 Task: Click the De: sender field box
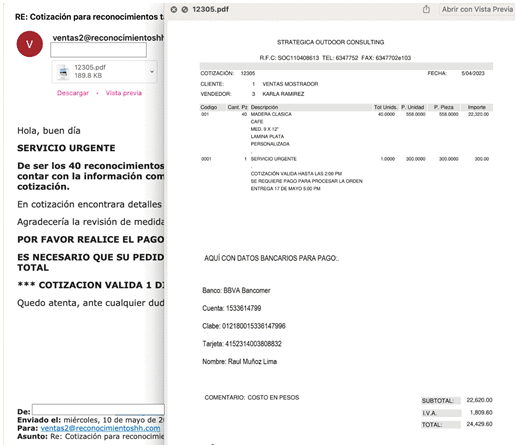(98, 410)
